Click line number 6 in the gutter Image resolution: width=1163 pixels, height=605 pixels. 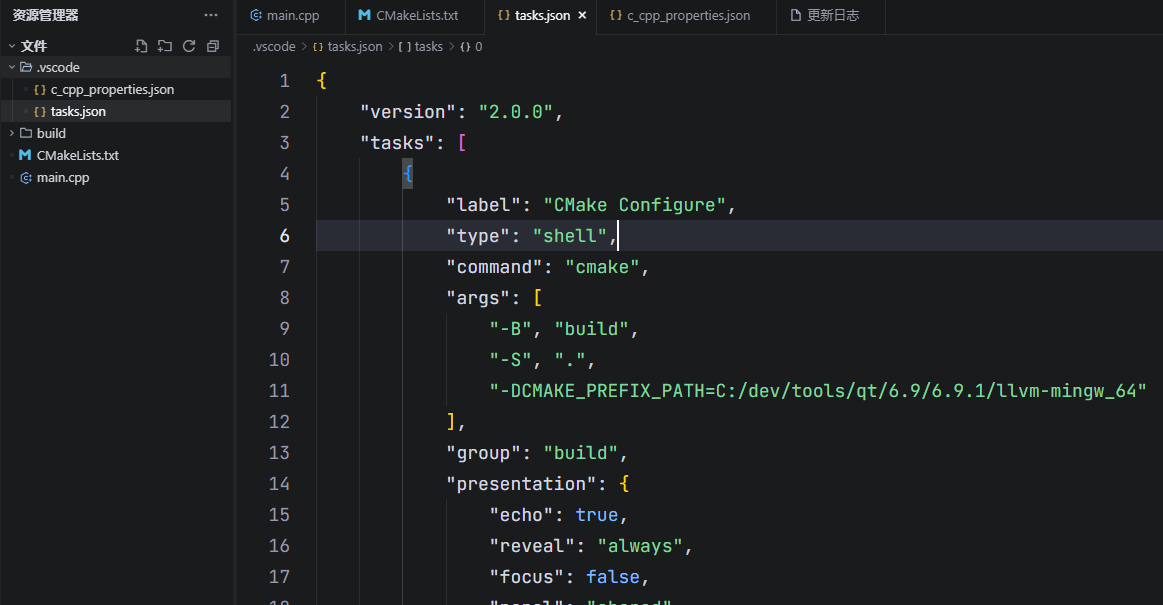285,235
